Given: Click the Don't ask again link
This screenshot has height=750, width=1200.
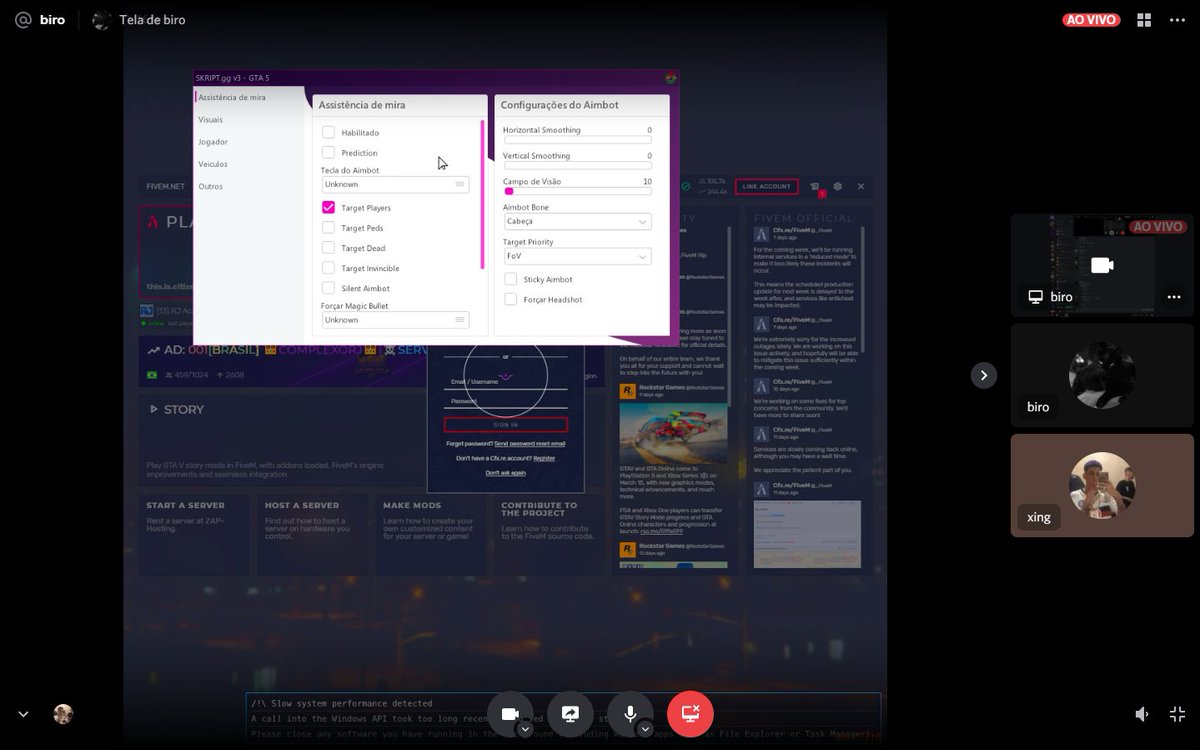Looking at the screenshot, I should pos(506,472).
